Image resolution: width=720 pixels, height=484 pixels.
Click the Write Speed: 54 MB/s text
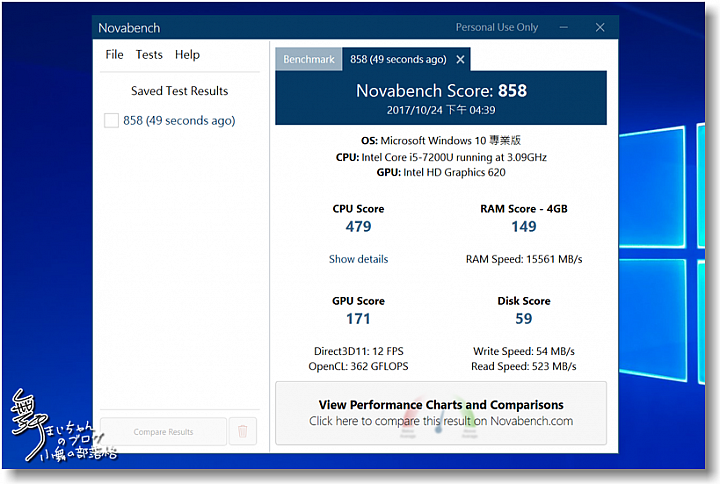tap(524, 351)
